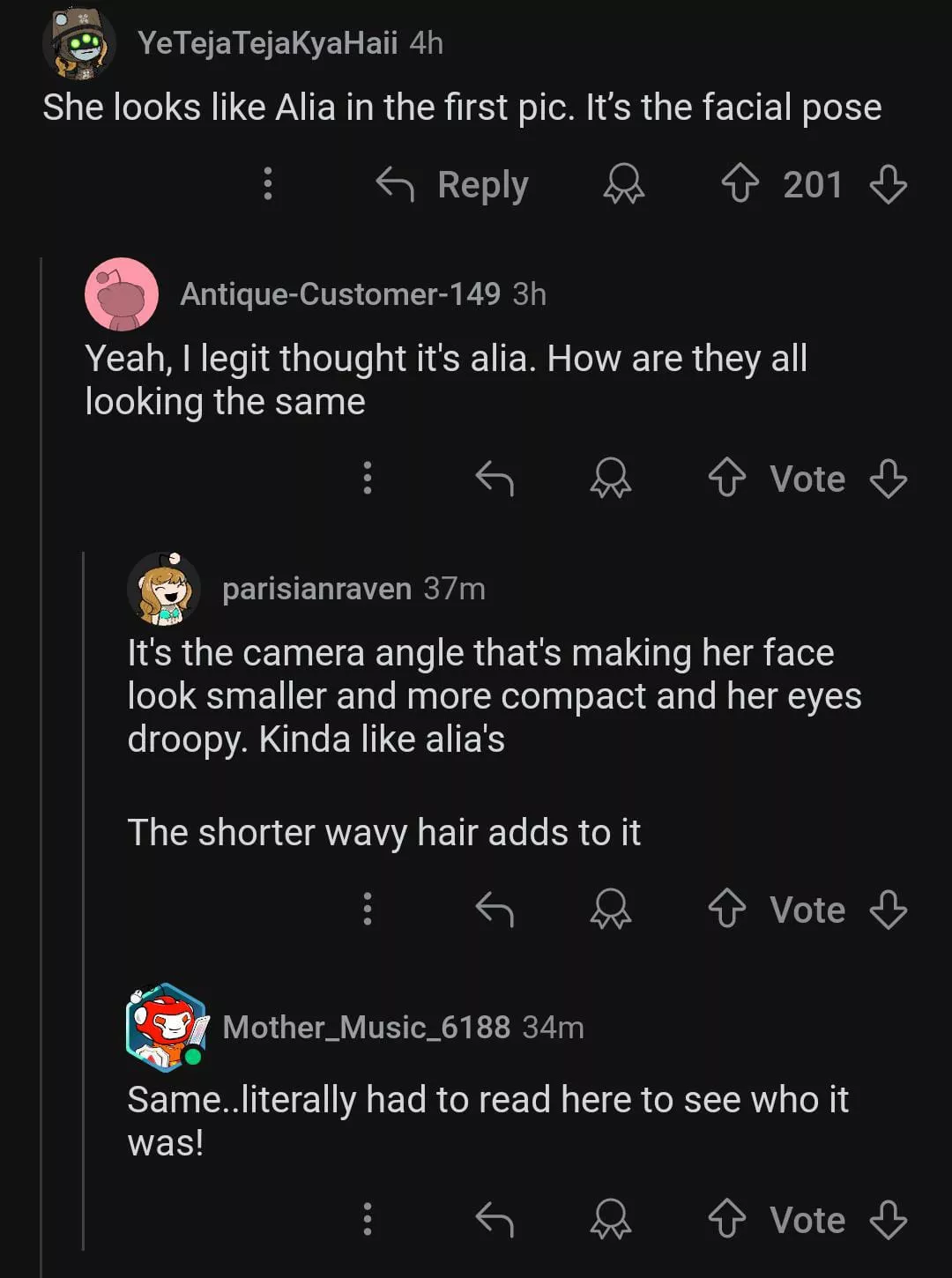The width and height of the screenshot is (952, 1278).
Task: Open overflow menu on parisianraven's comment
Action: click(x=368, y=909)
